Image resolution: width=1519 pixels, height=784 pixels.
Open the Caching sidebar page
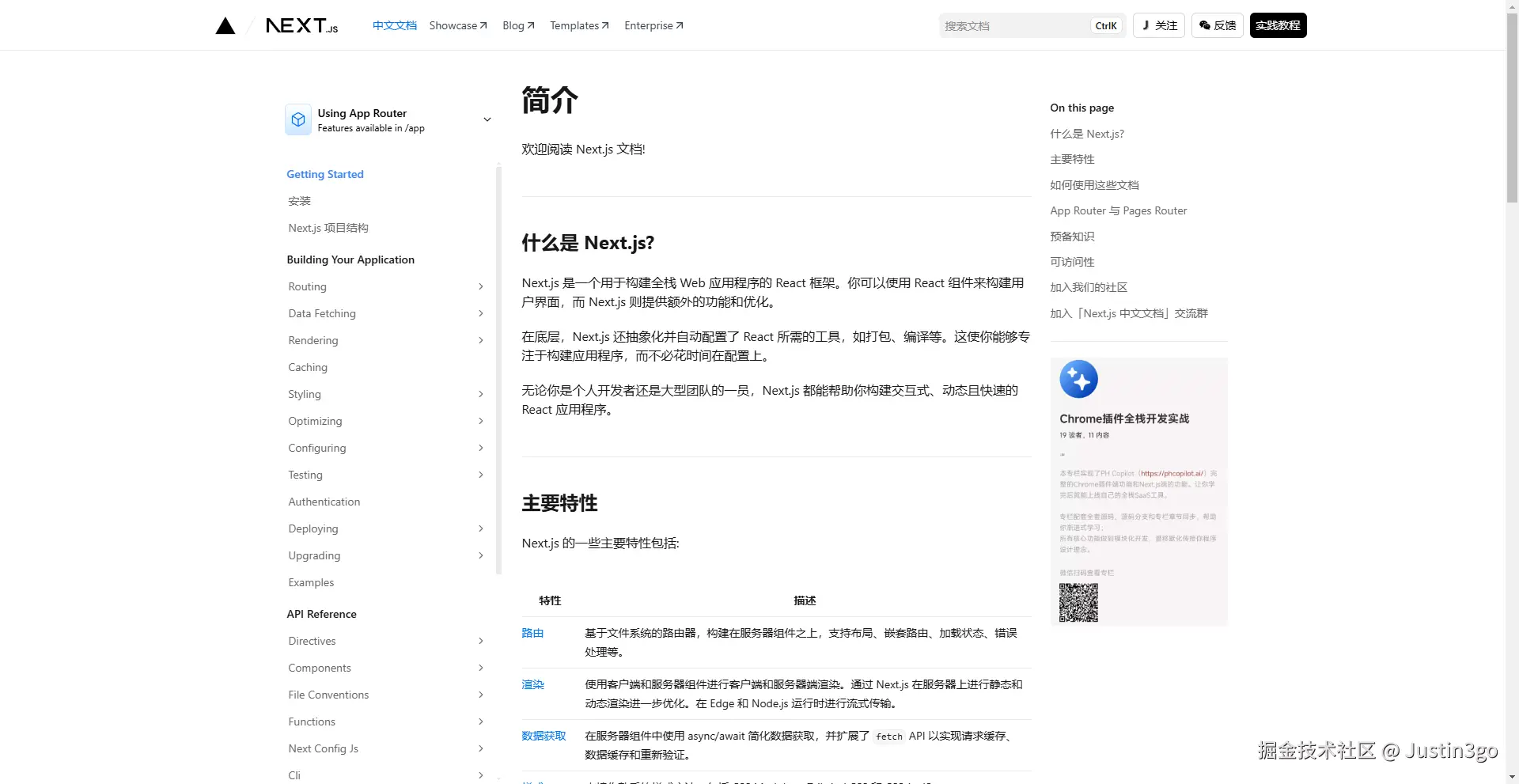pos(308,367)
